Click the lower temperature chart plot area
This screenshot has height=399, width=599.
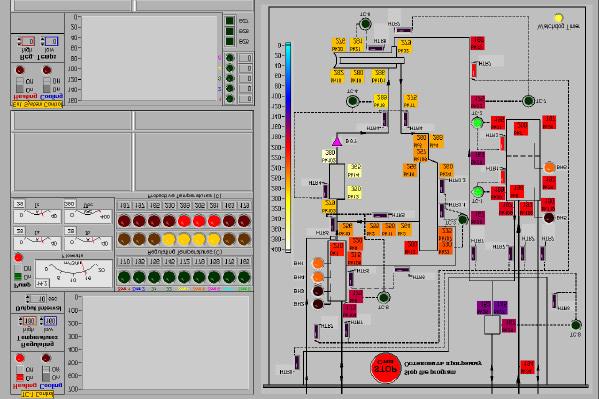166,342
